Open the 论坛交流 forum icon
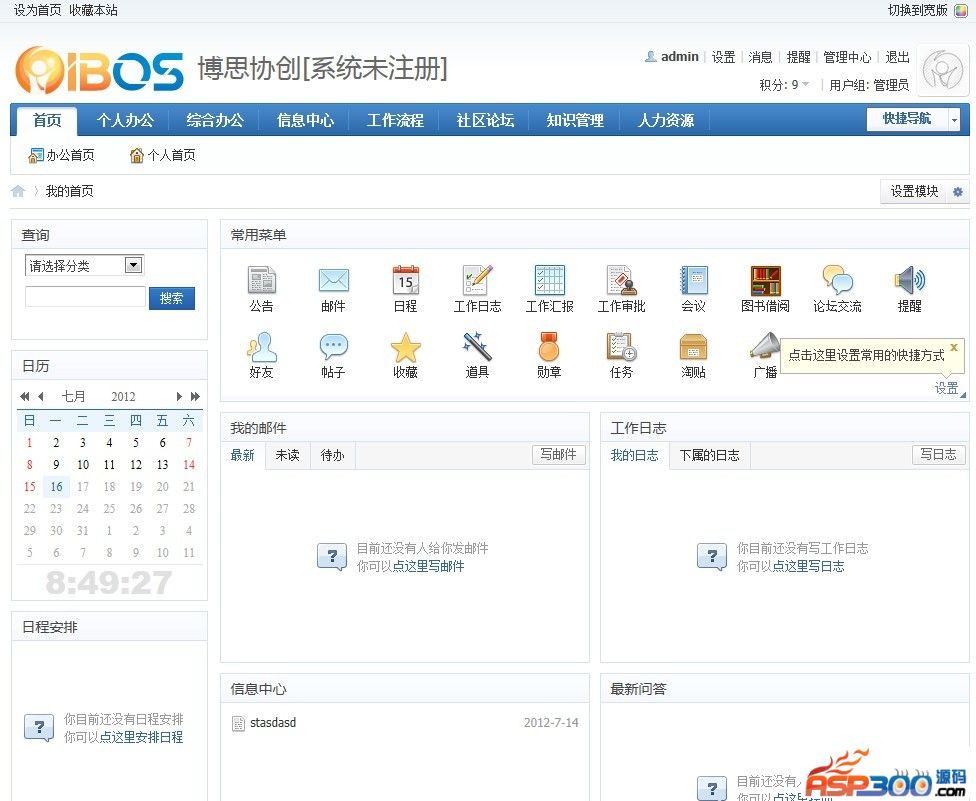This screenshot has height=801, width=976. pos(837,280)
